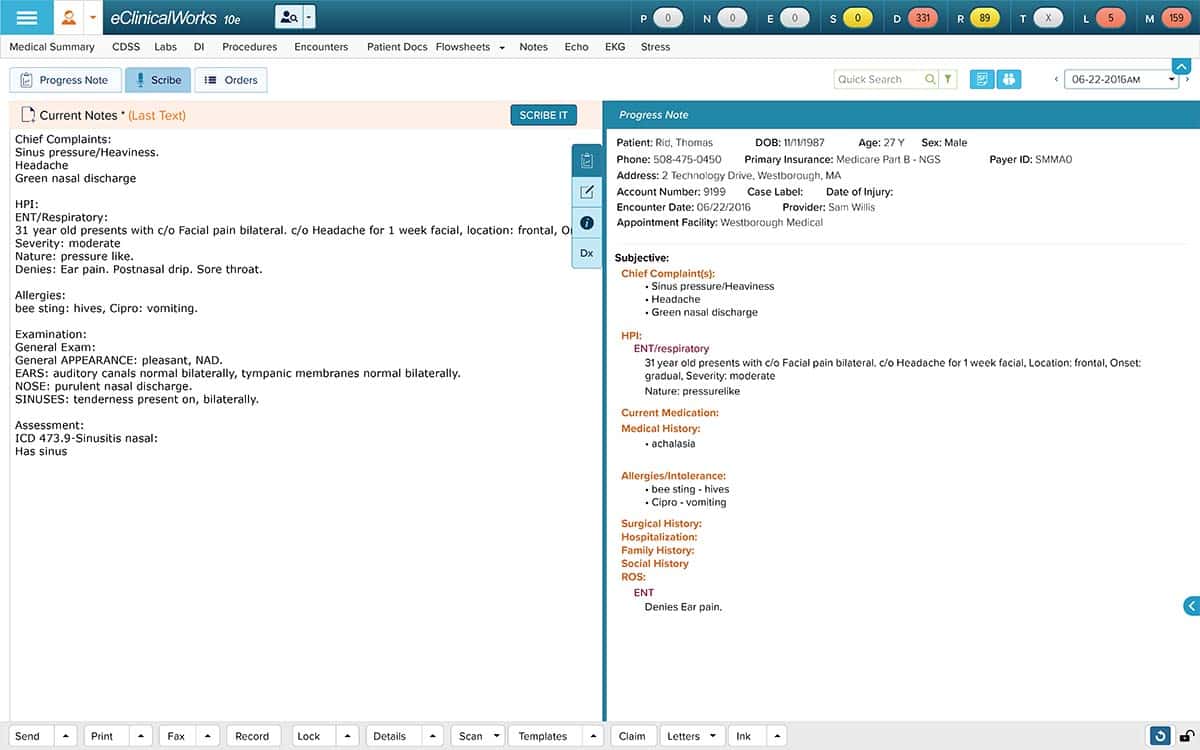Click the SCRIBE IT button

tap(543, 115)
